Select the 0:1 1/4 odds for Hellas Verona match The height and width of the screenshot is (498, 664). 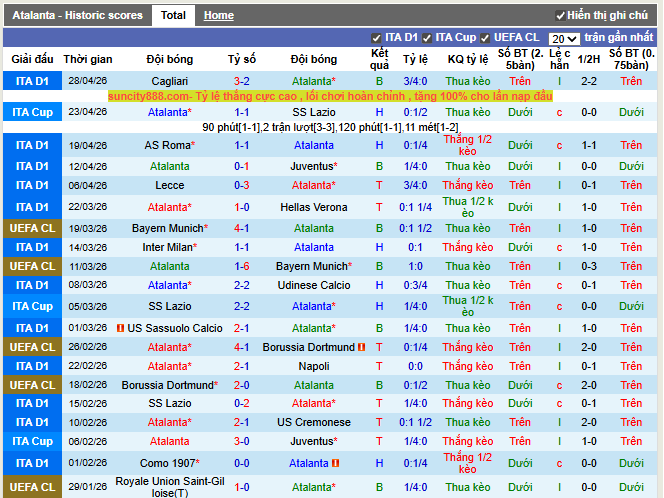tap(415, 207)
